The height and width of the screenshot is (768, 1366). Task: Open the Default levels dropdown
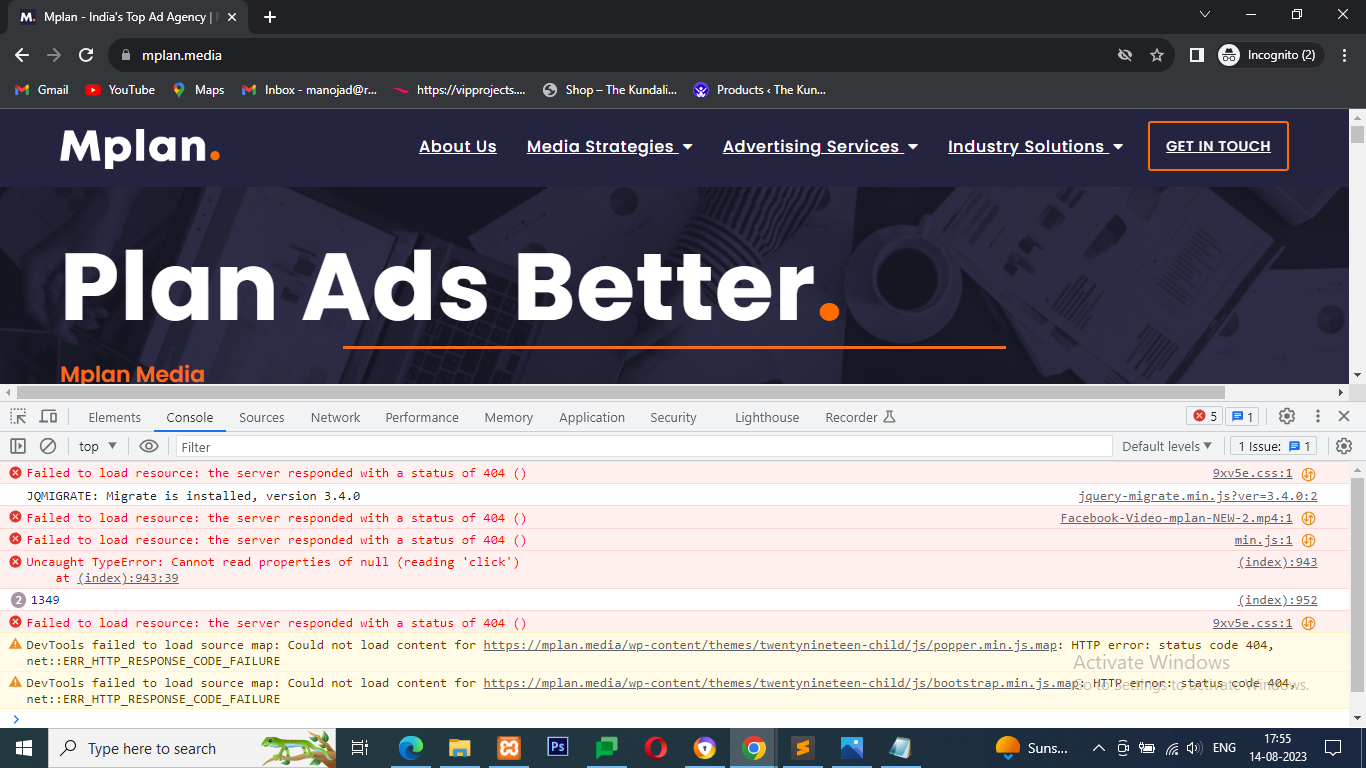point(1167,446)
